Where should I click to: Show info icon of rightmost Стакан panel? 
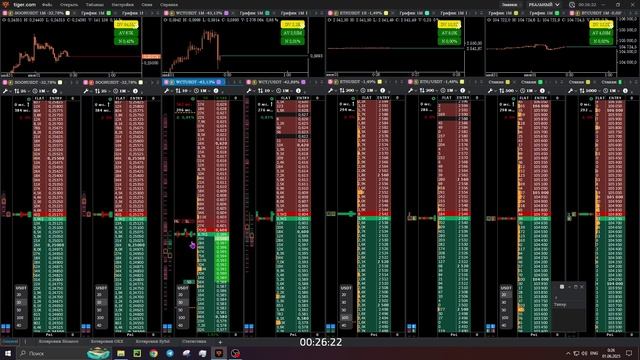click(625, 91)
